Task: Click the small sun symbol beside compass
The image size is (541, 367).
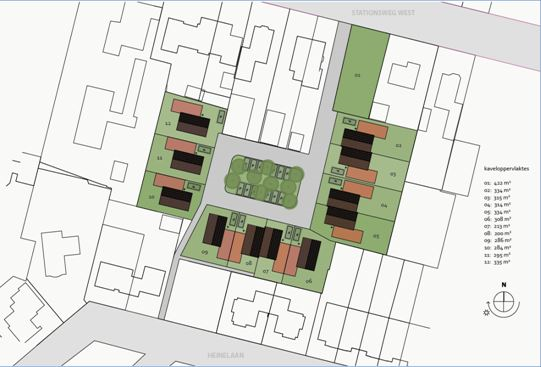Action: 486,313
